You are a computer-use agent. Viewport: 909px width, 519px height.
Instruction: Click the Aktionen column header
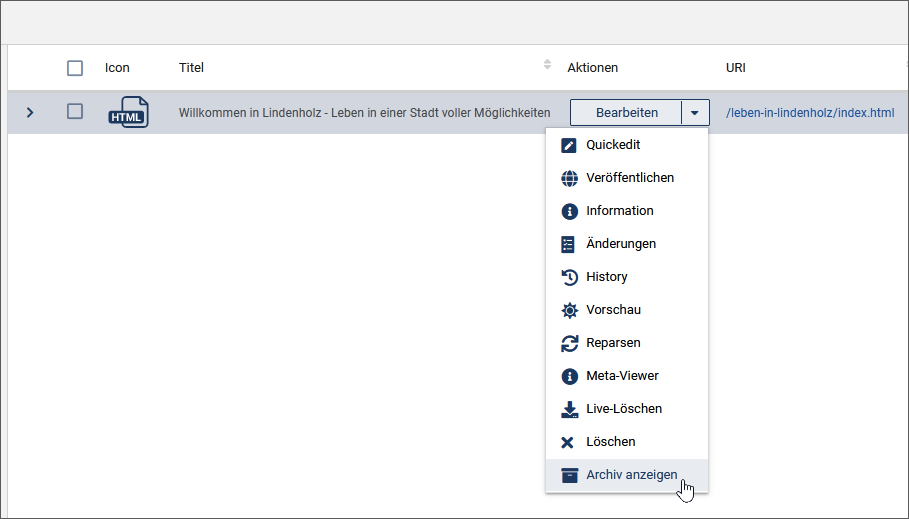592,68
